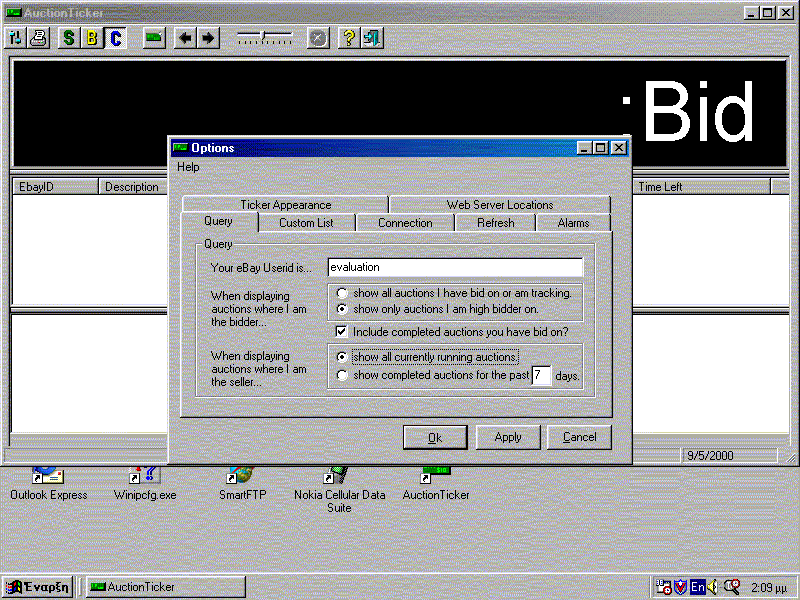This screenshot has height=600, width=800.
Task: Click the Outlook Express desktop shortcut
Action: click(x=48, y=483)
